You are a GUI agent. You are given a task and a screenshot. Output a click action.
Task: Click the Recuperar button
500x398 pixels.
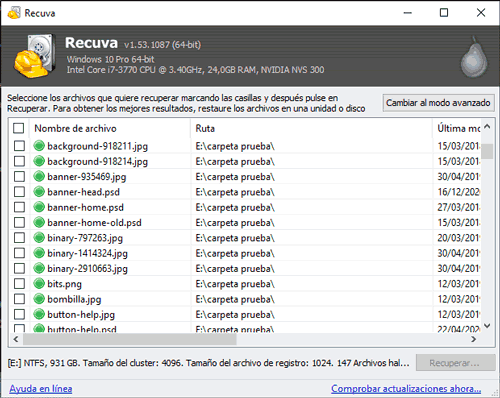pyautogui.click(x=455, y=363)
